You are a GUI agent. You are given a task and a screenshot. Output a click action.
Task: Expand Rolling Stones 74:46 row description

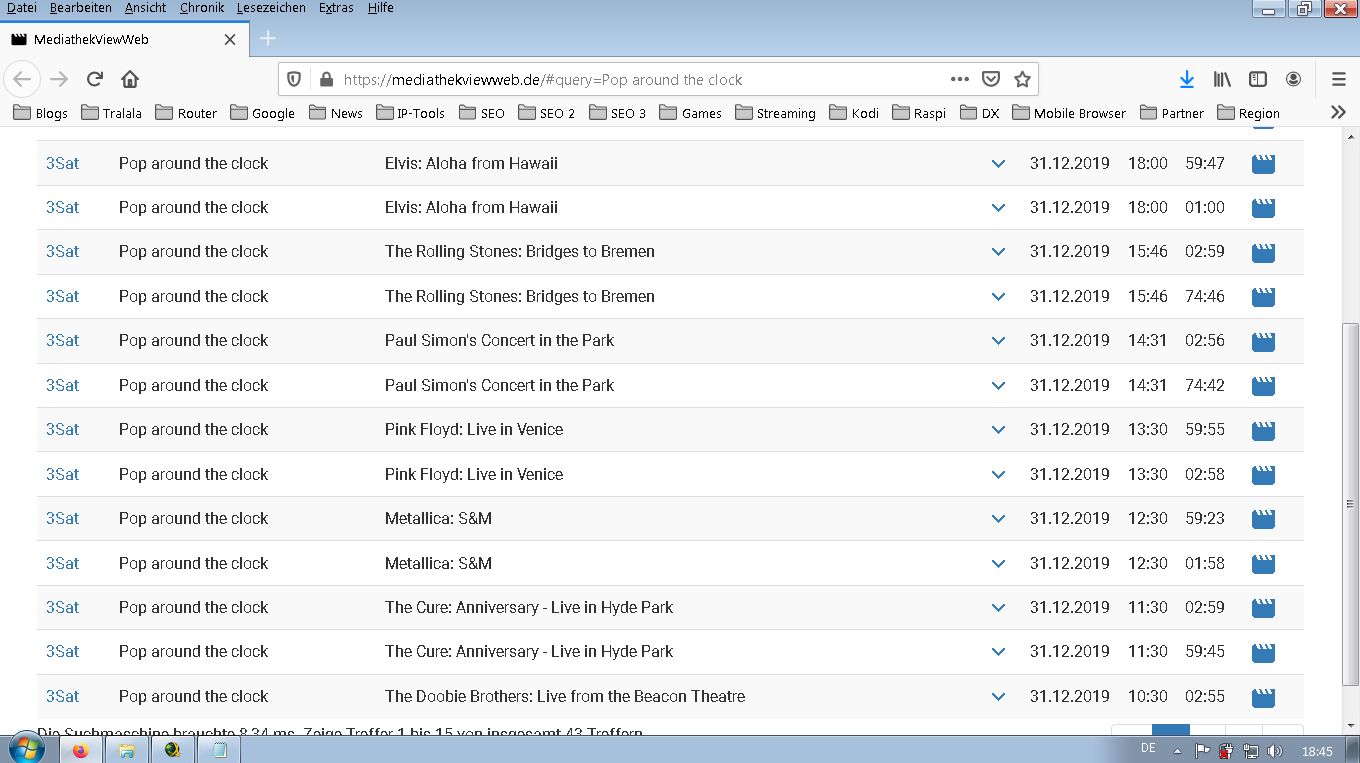[x=998, y=297]
